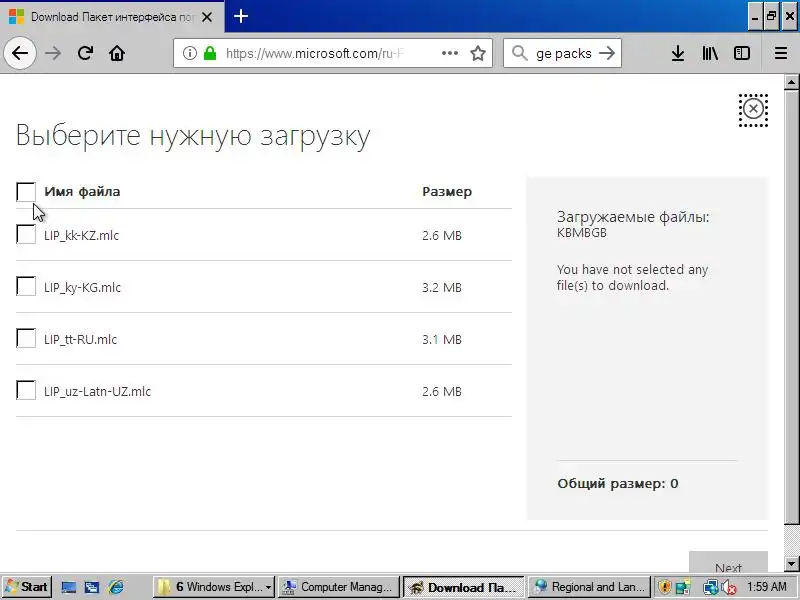Image resolution: width=800 pixels, height=600 pixels.
Task: Switch to Regional and Language taskbar window
Action: (x=590, y=587)
